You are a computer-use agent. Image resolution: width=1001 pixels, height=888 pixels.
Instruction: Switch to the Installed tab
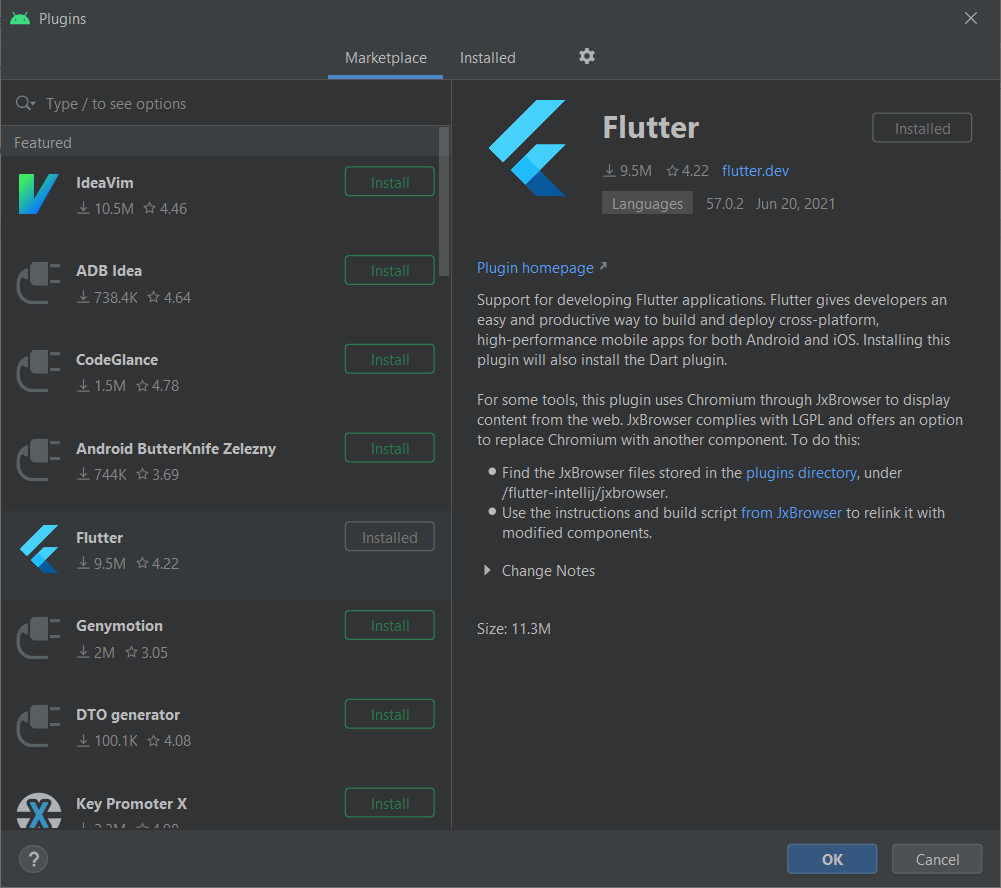[x=488, y=58]
